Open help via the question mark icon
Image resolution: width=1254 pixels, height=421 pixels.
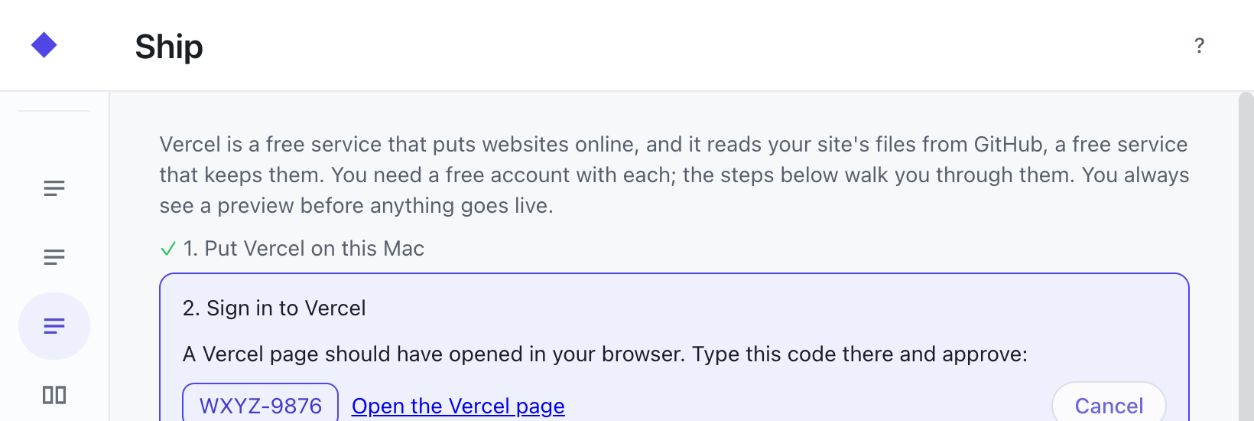1199,45
